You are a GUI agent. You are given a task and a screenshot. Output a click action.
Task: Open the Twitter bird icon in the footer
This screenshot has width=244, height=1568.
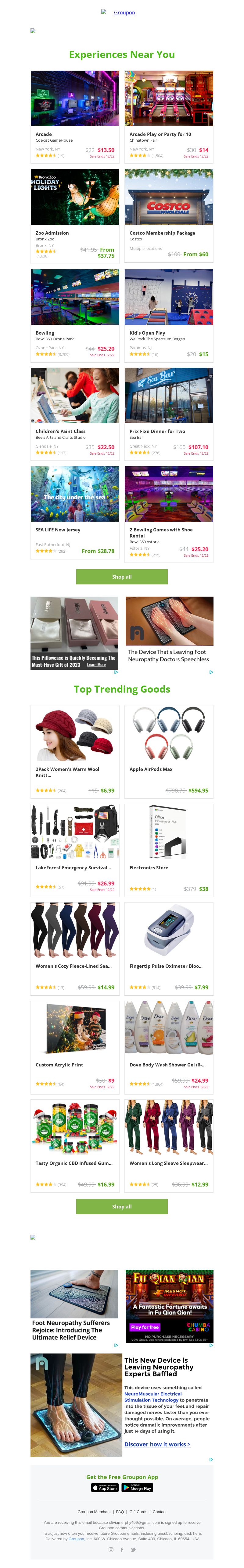(x=133, y=1550)
